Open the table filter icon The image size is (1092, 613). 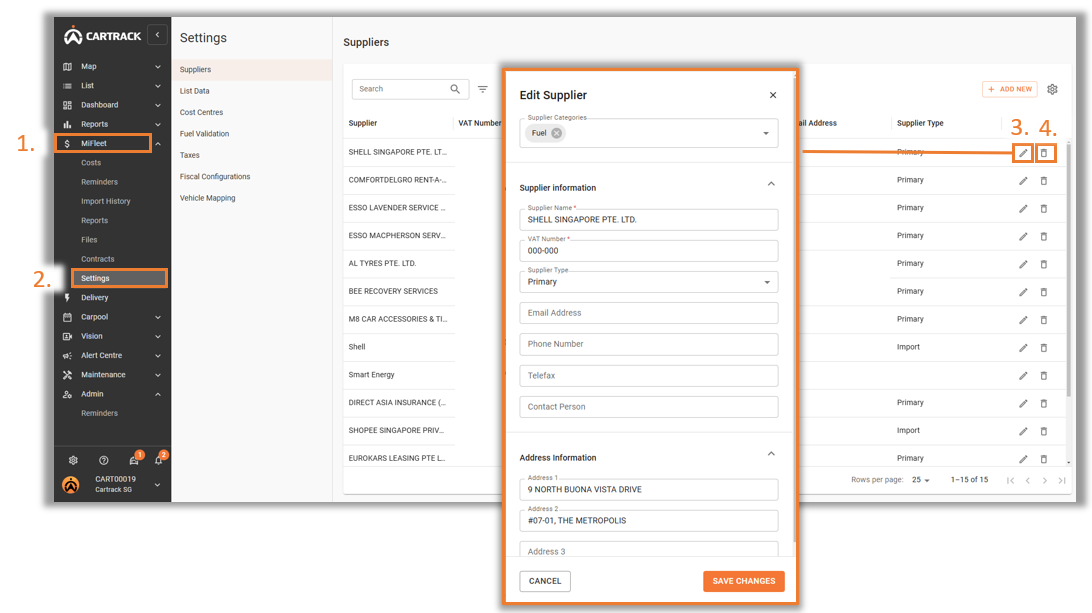483,89
